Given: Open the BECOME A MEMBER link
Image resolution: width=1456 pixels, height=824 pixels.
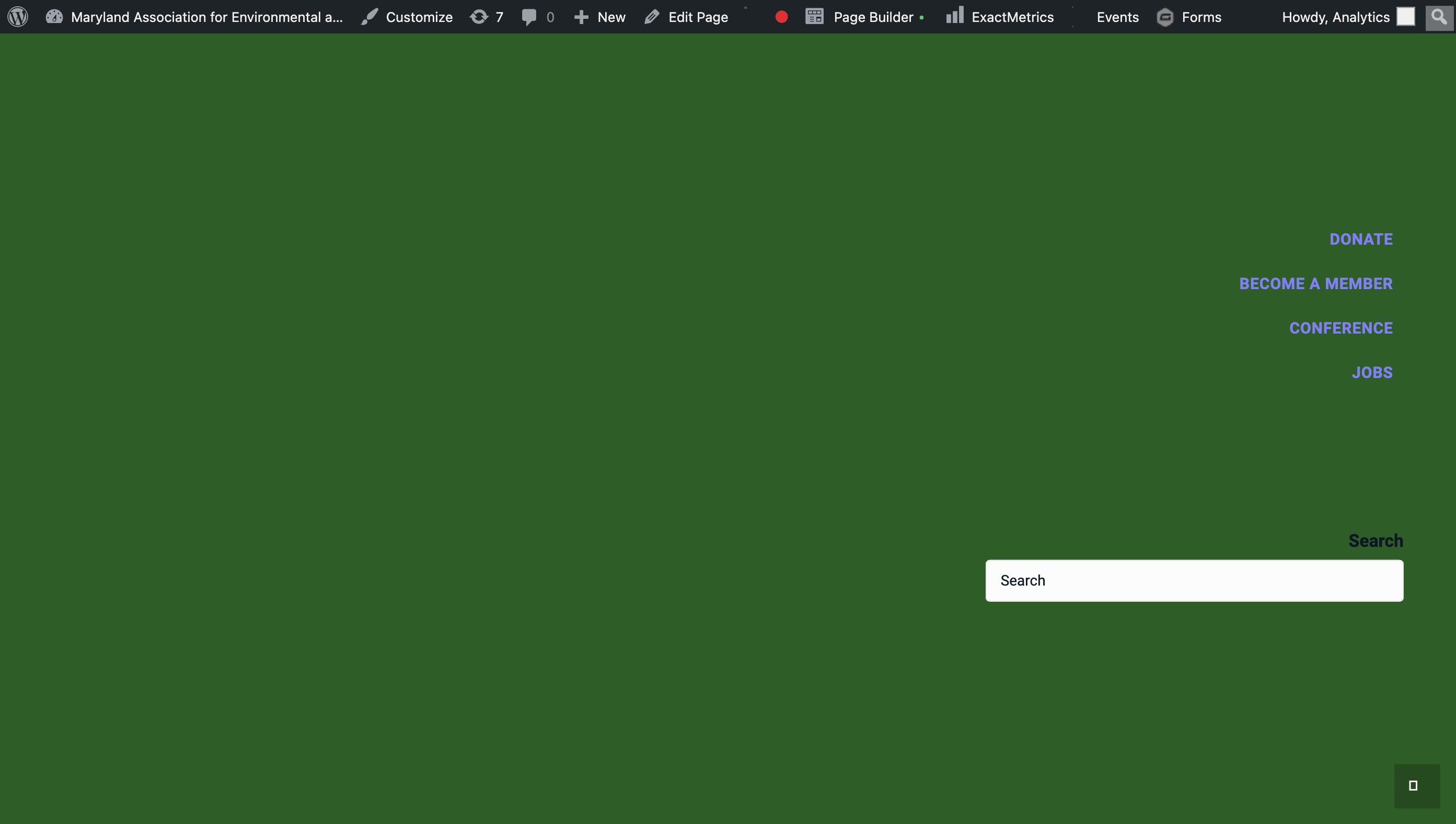Looking at the screenshot, I should (1316, 283).
